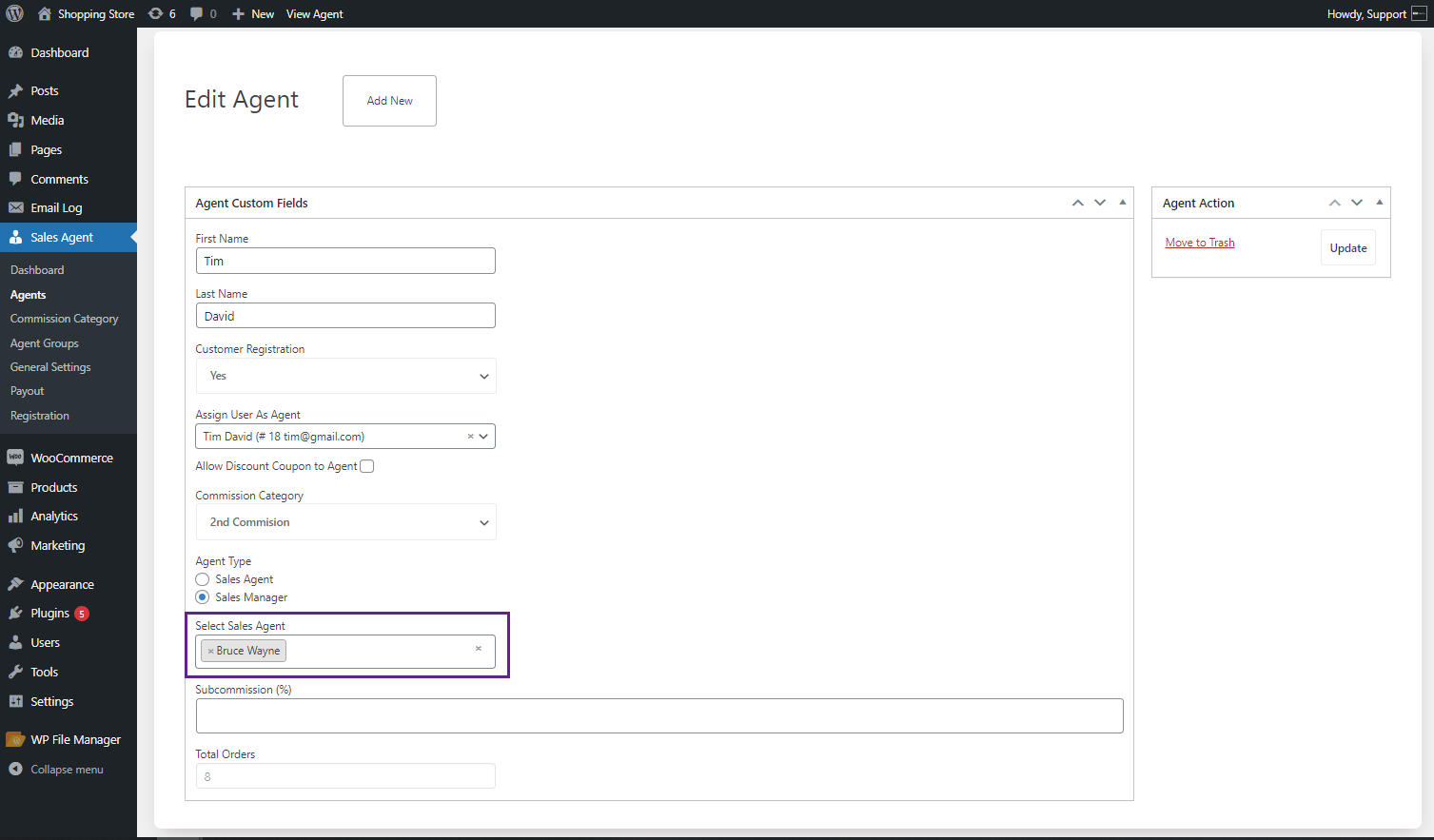Image resolution: width=1434 pixels, height=840 pixels.
Task: Select the Sales Manager radio button
Action: click(x=202, y=597)
